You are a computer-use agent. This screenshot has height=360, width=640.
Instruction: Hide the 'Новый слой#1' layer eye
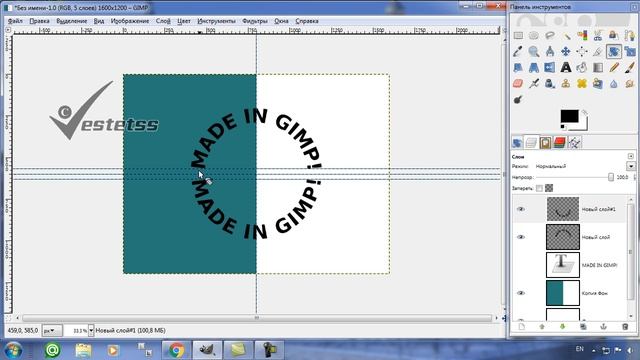(521, 209)
